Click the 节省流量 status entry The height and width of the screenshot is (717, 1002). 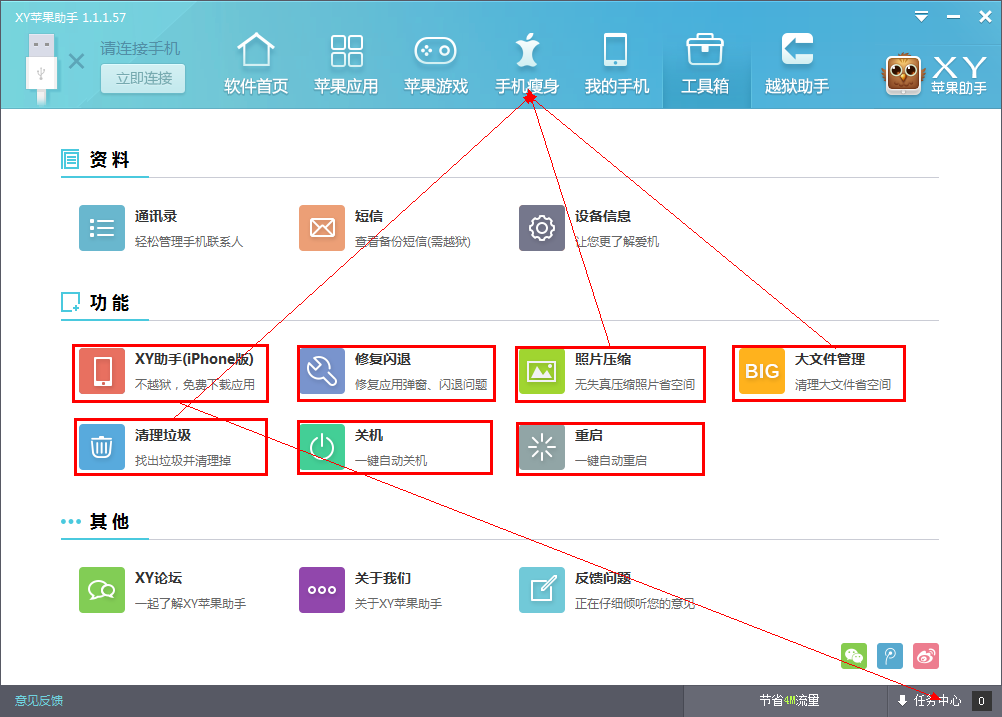pos(789,701)
